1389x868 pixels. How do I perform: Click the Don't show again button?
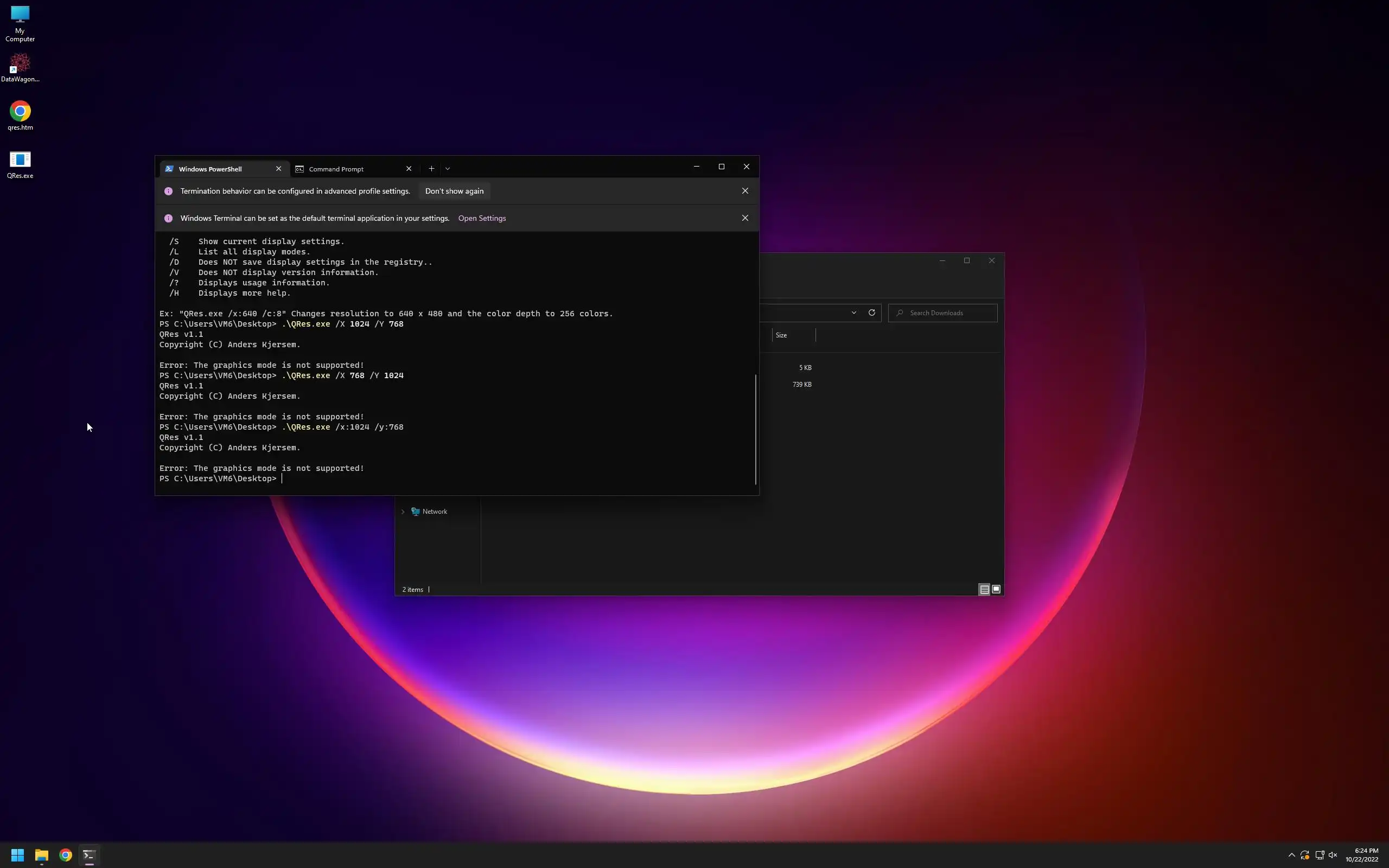(x=454, y=191)
